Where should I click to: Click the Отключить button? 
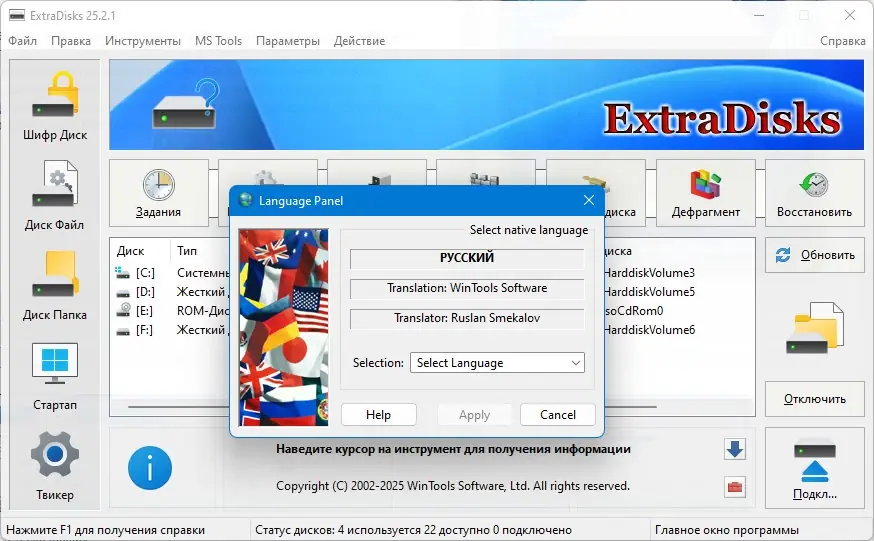coord(814,399)
